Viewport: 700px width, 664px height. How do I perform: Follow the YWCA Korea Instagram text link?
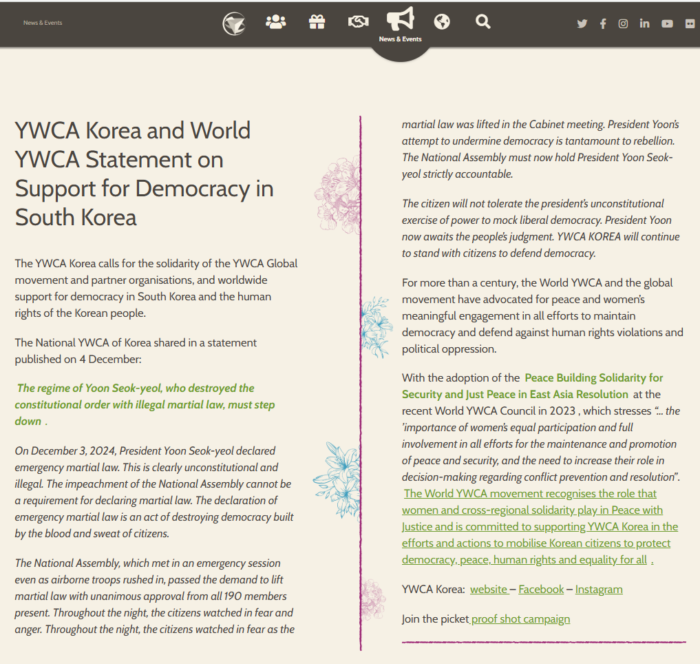[598, 589]
